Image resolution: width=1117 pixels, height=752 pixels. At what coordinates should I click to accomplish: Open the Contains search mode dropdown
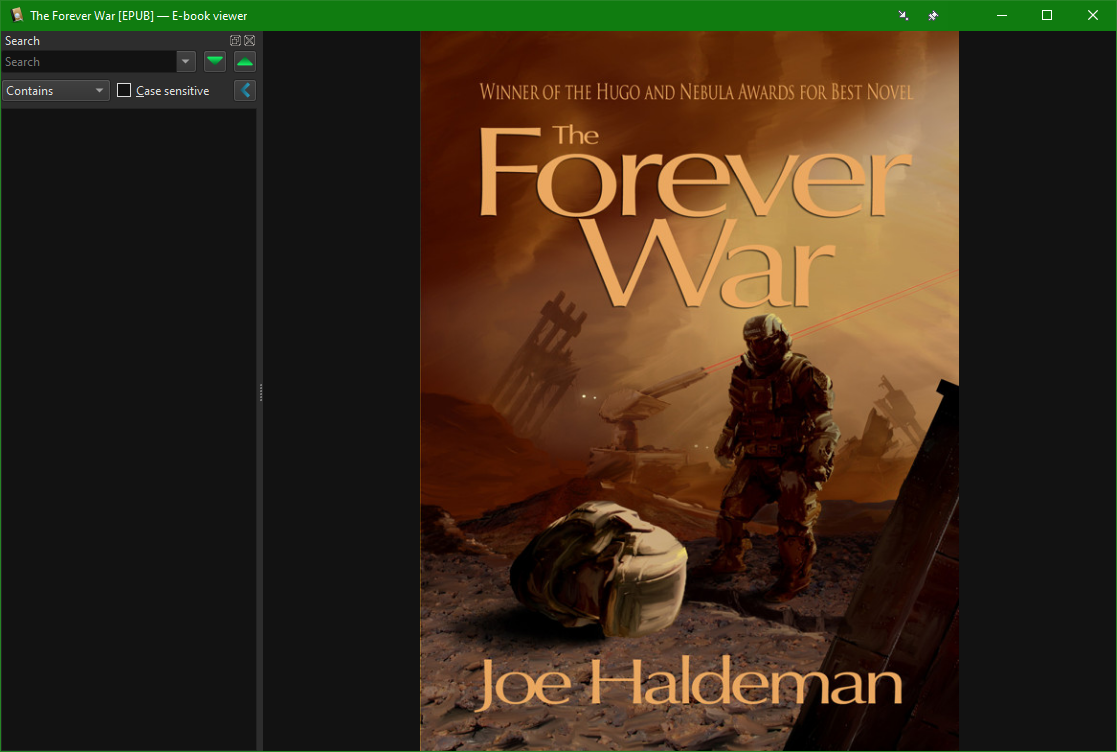(56, 90)
